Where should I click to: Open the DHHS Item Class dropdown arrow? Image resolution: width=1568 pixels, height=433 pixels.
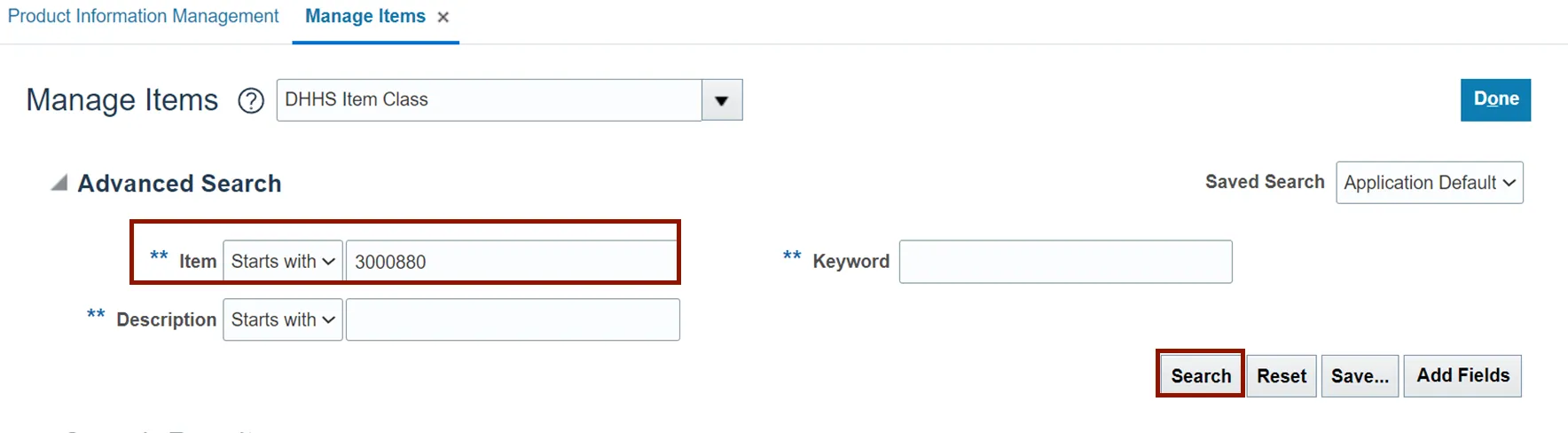pyautogui.click(x=722, y=100)
